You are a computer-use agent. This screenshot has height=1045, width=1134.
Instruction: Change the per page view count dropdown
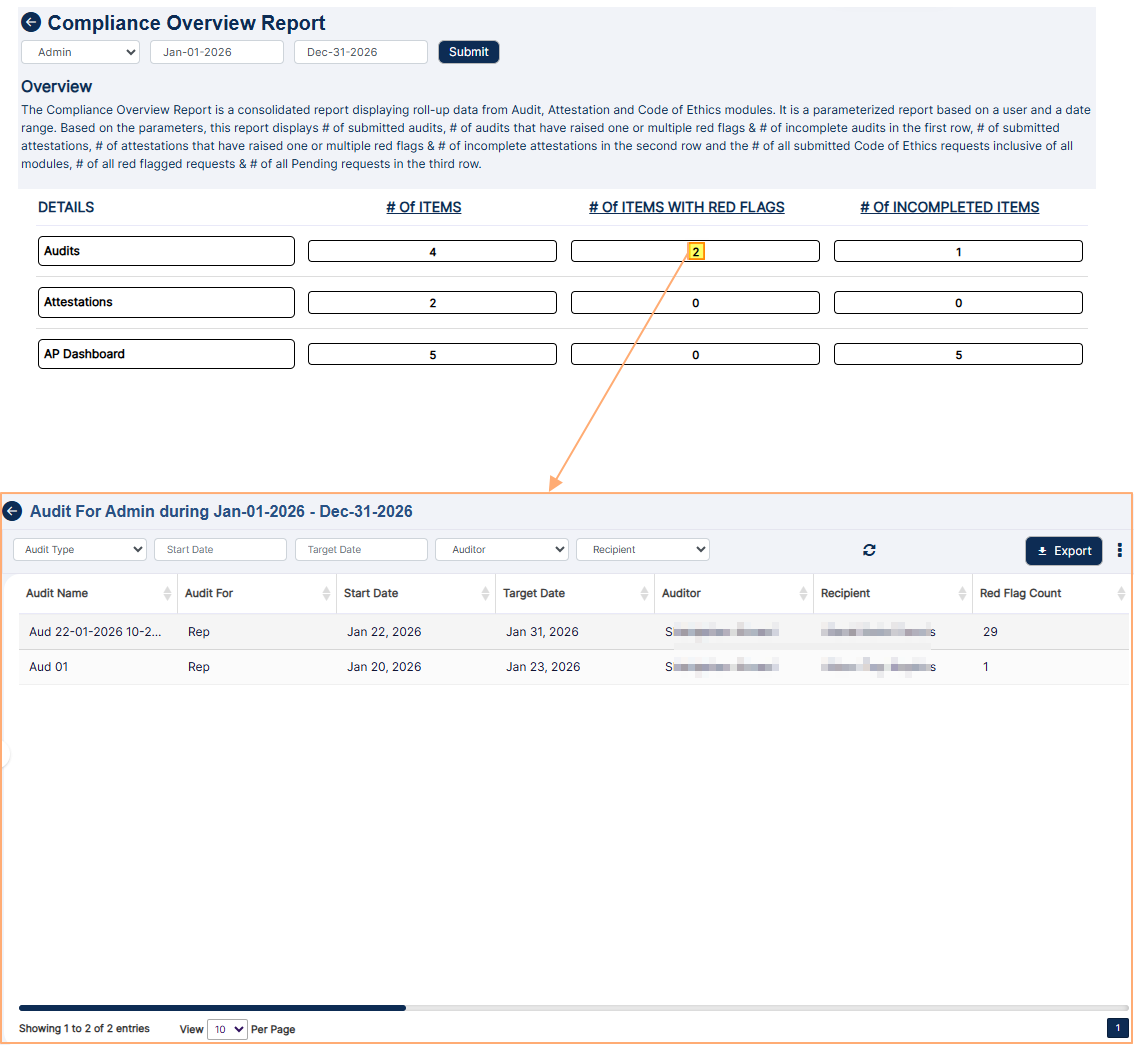(x=227, y=1029)
